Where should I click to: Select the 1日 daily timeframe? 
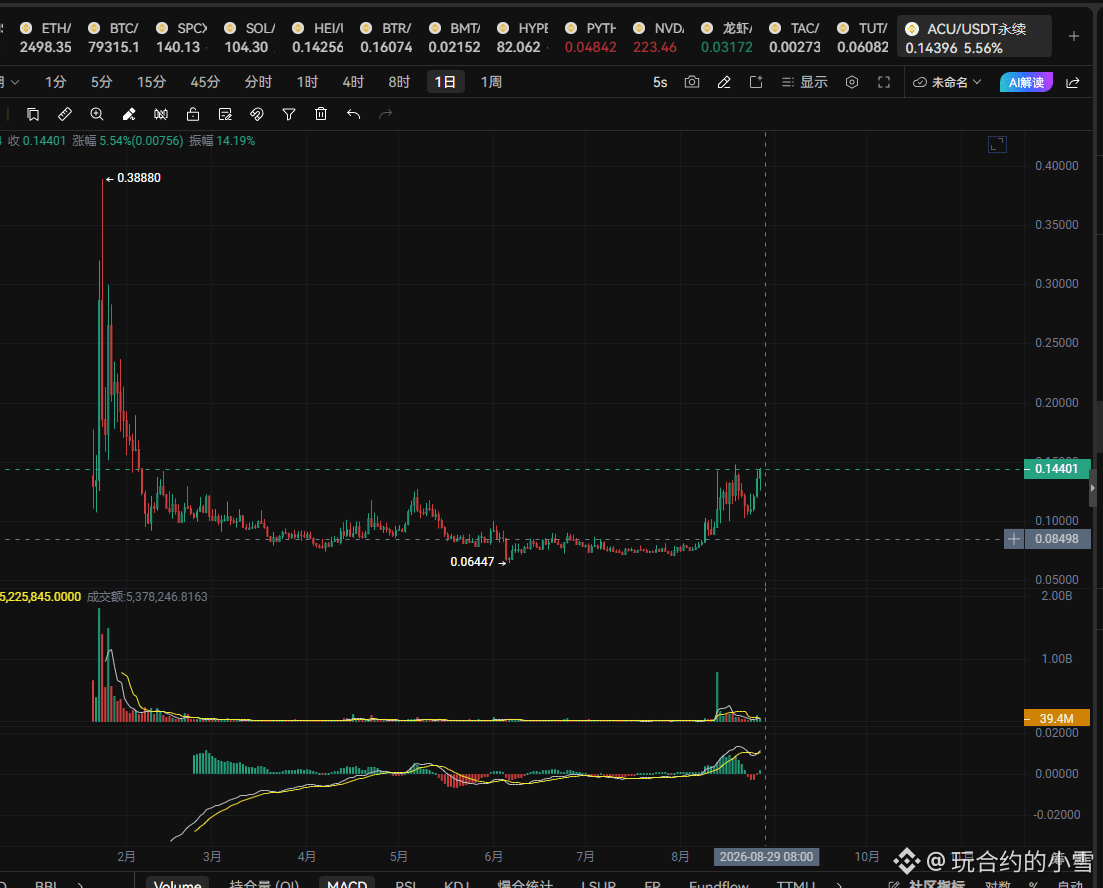click(445, 82)
